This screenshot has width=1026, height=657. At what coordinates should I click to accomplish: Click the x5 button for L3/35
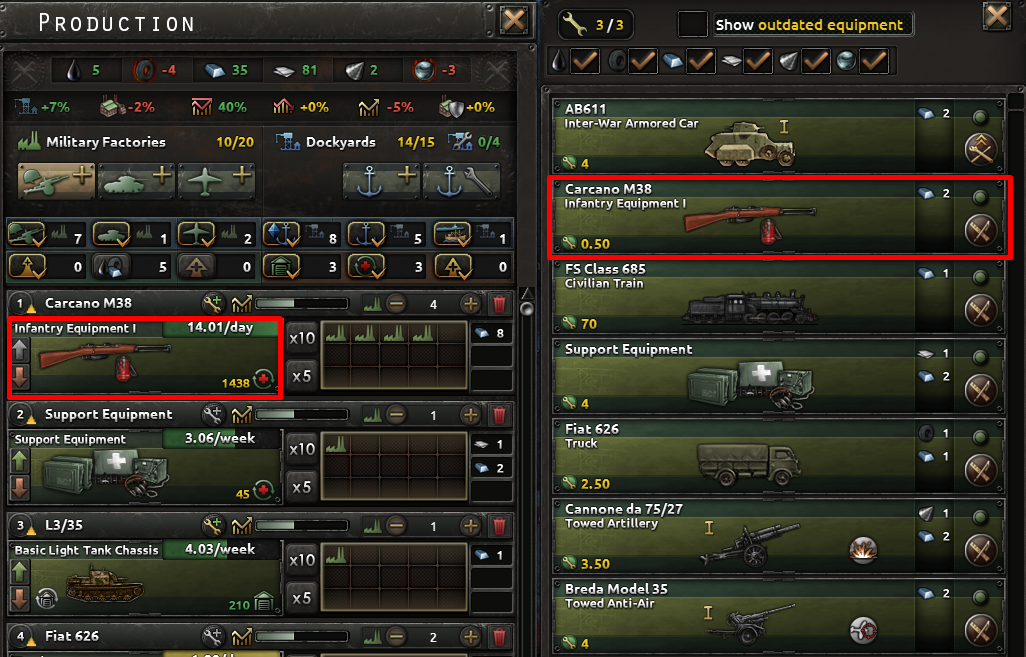pos(302,598)
